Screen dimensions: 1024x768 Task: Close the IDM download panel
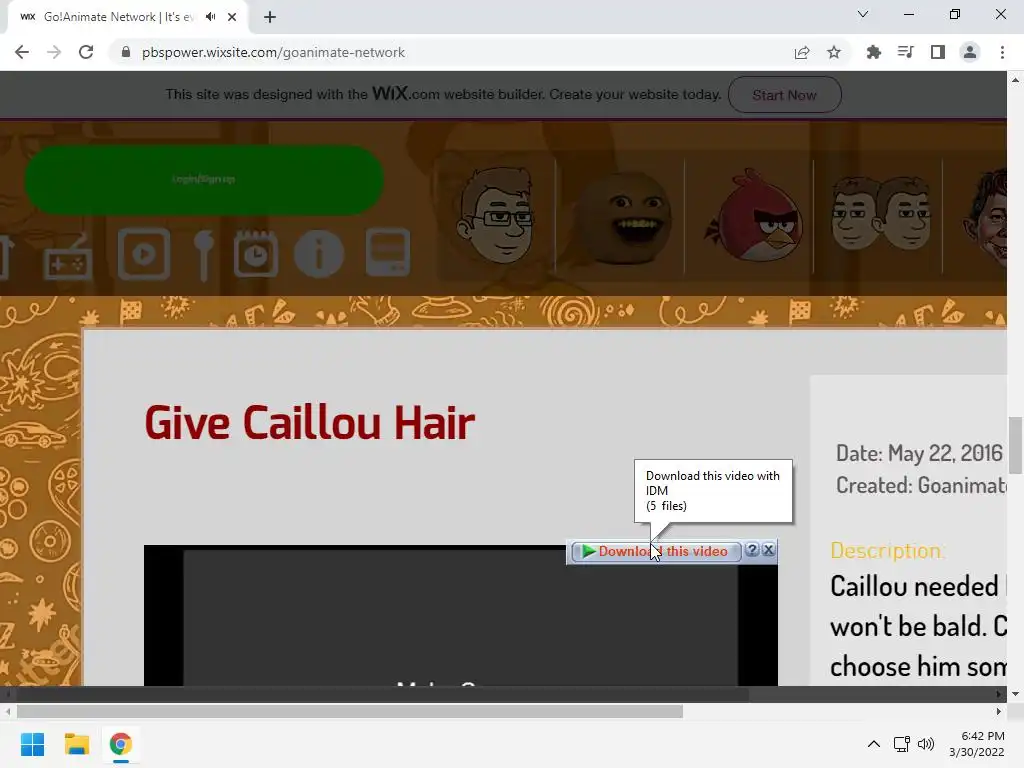tap(769, 550)
